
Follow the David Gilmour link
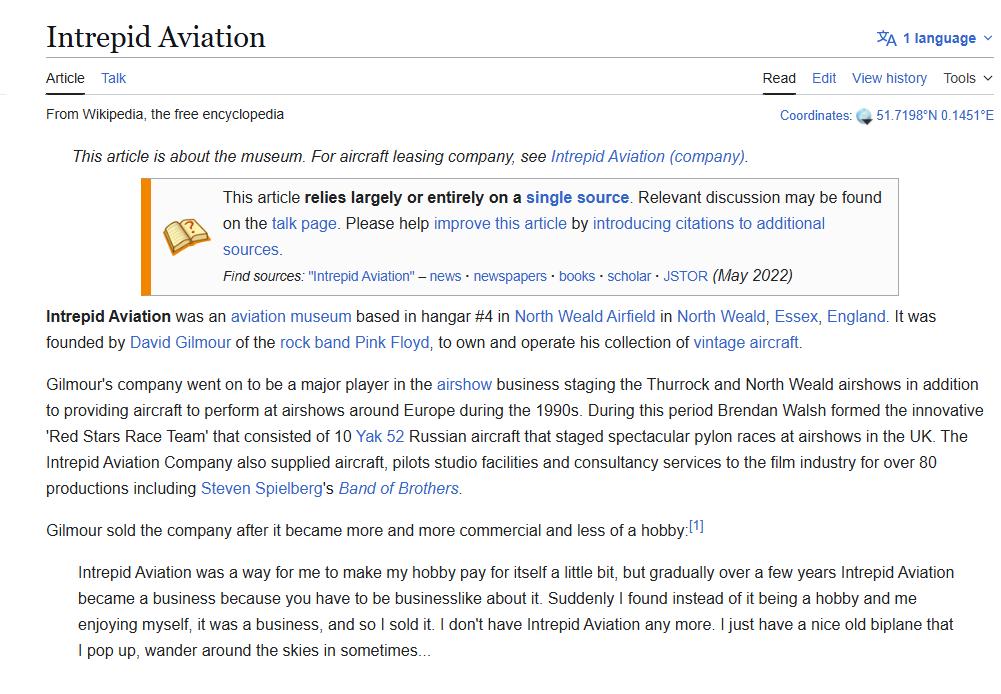180,342
